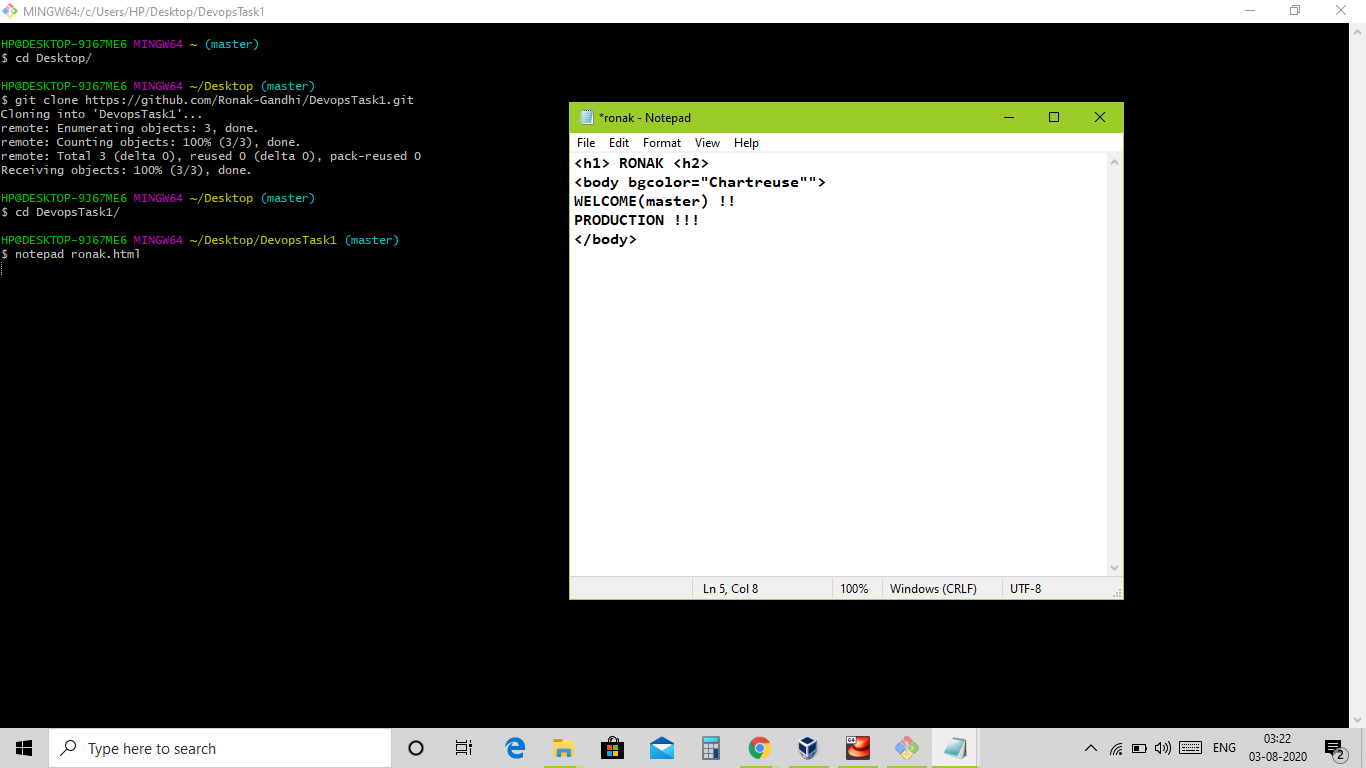1366x768 pixels.
Task: Open the Edit menu in Notepad
Action: coord(618,142)
